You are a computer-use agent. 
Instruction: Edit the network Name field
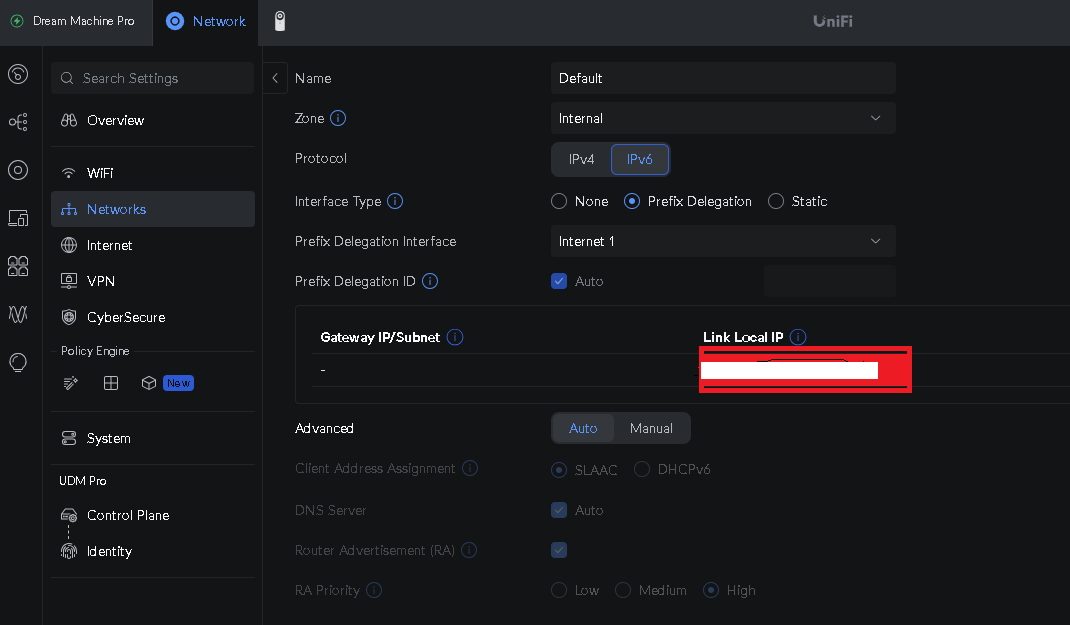(723, 78)
